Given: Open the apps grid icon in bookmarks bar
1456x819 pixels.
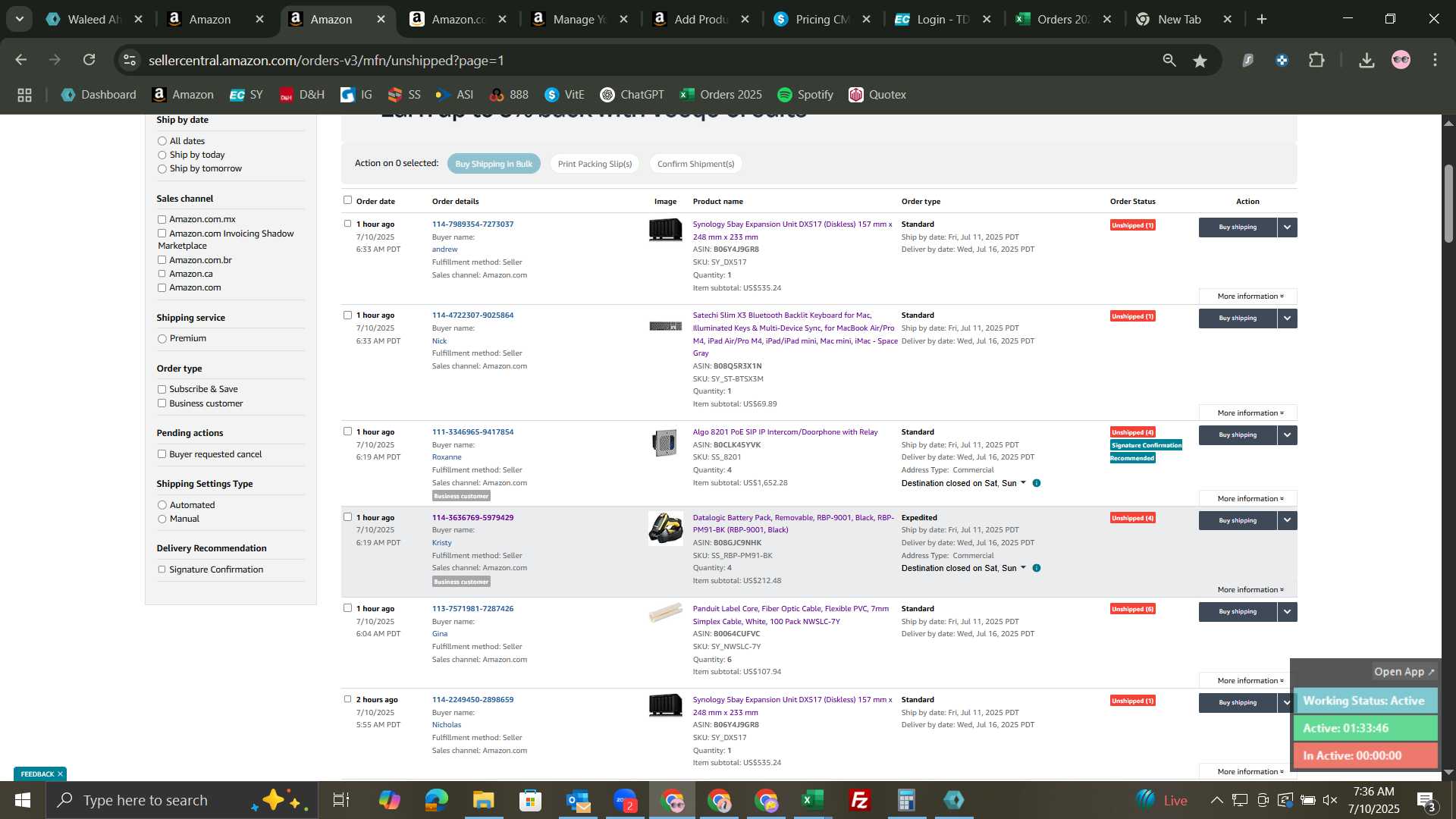Looking at the screenshot, I should tap(24, 95).
